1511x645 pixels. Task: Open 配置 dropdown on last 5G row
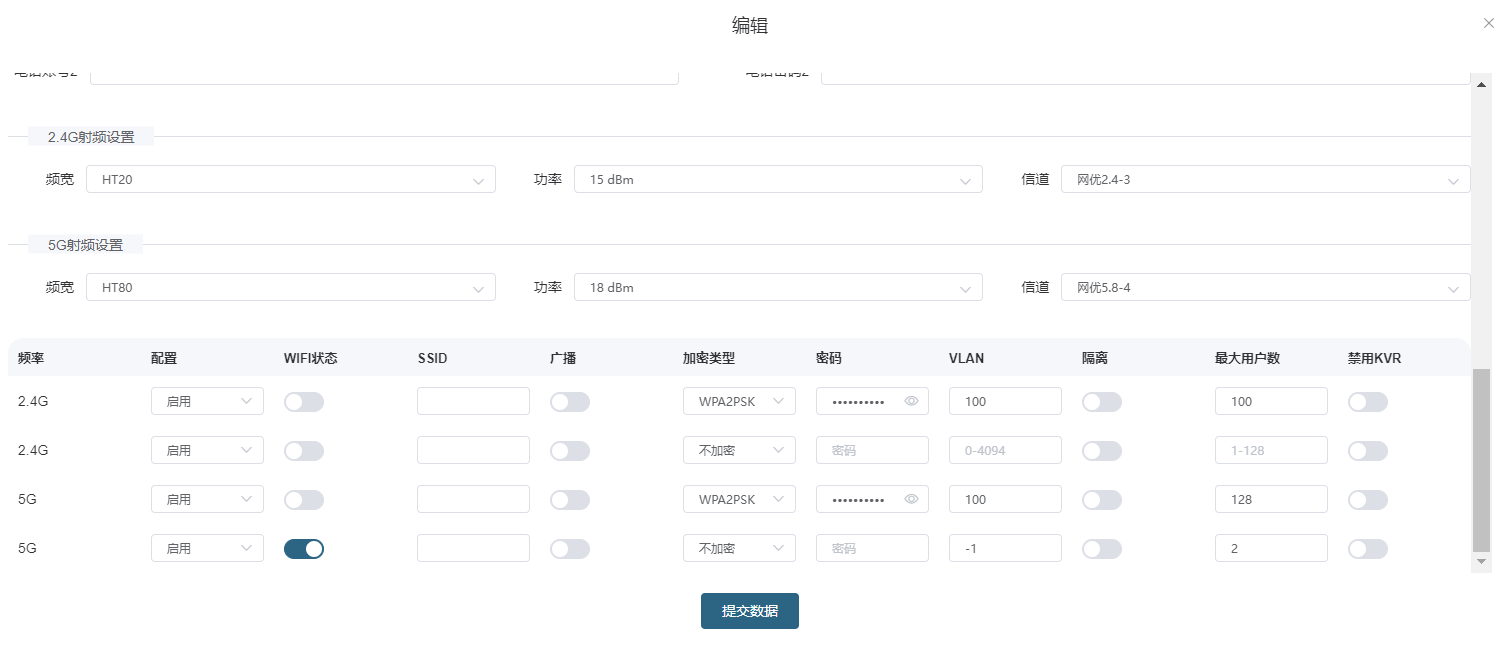pyautogui.click(x=207, y=548)
